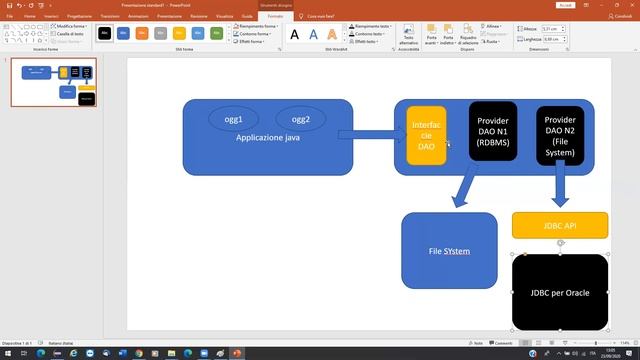The width and height of the screenshot is (640, 360).
Task: Click the tell-me lightbulb search box
Action: [x=317, y=16]
